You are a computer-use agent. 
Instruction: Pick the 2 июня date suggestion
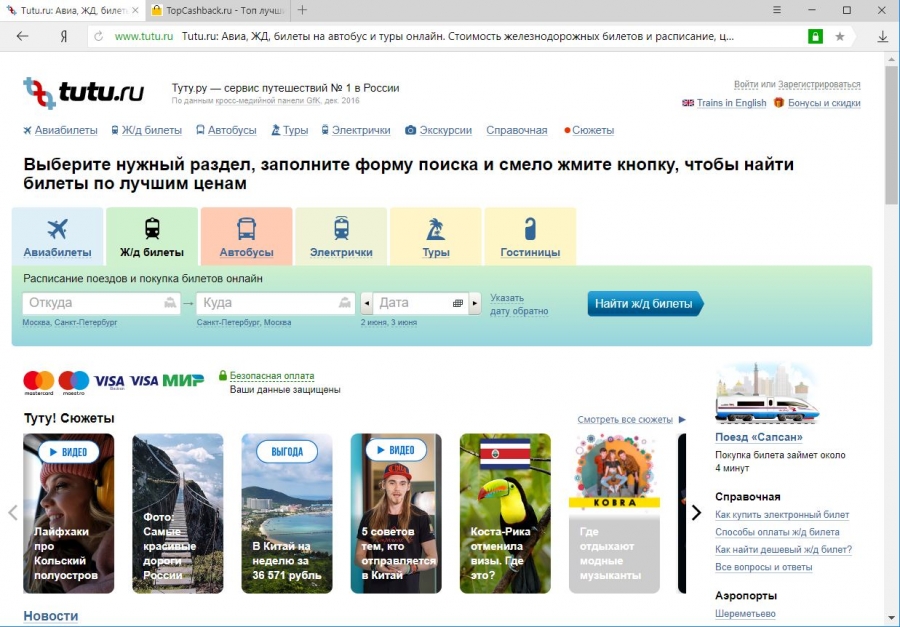pyautogui.click(x=373, y=323)
